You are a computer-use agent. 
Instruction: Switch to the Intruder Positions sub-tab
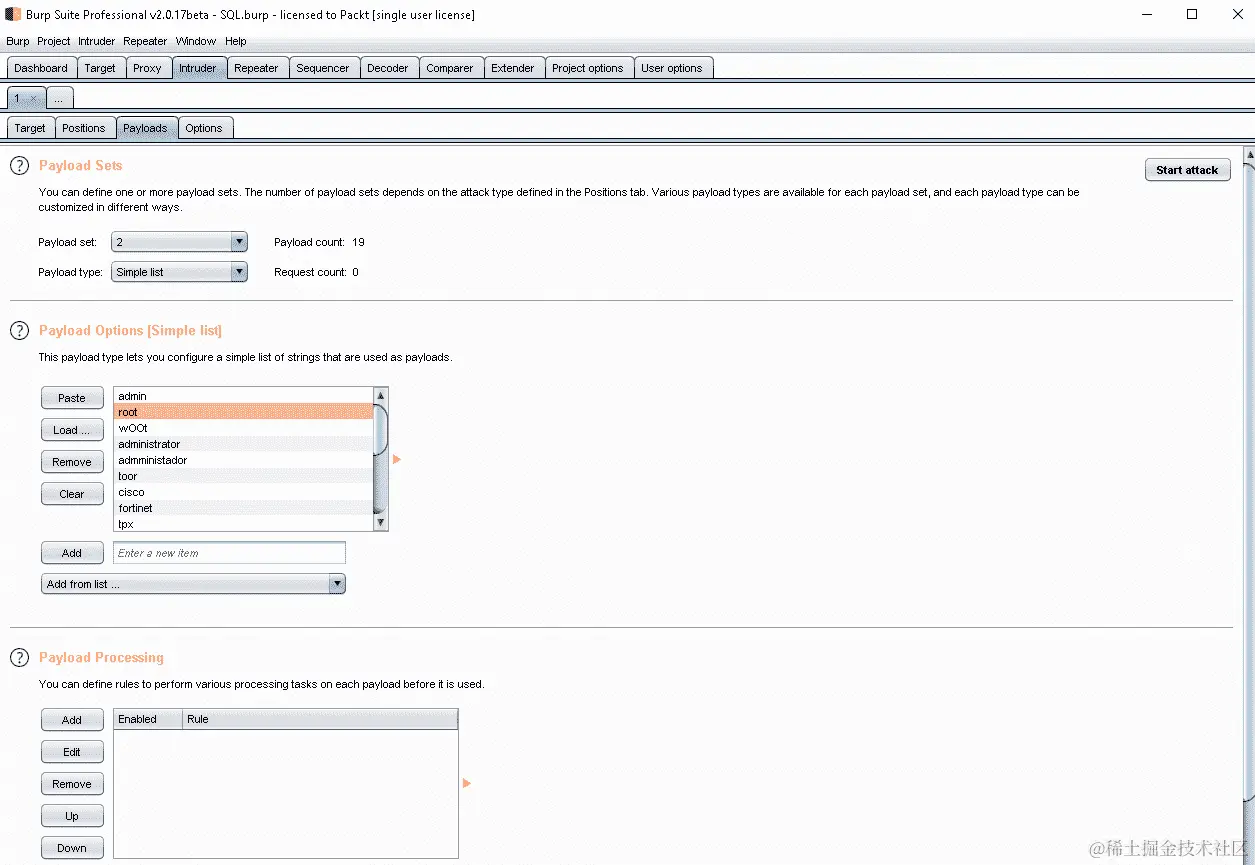pyautogui.click(x=83, y=128)
